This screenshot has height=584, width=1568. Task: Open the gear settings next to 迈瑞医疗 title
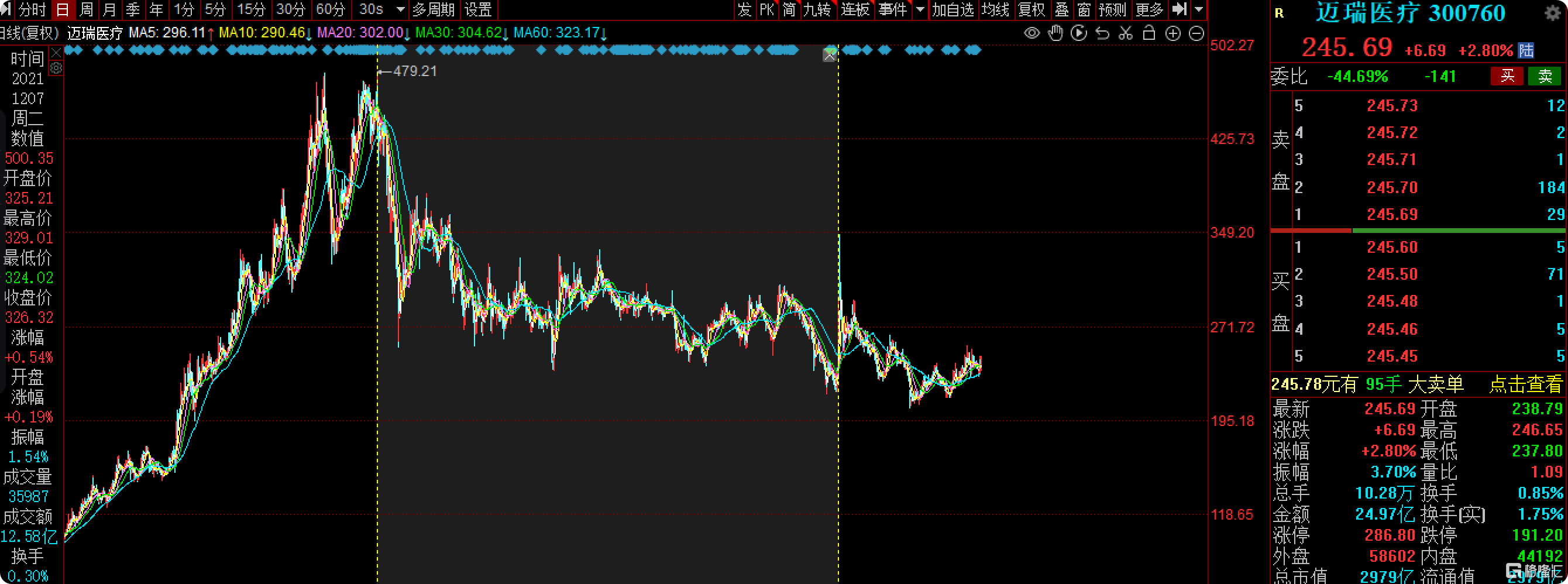click(x=1552, y=13)
